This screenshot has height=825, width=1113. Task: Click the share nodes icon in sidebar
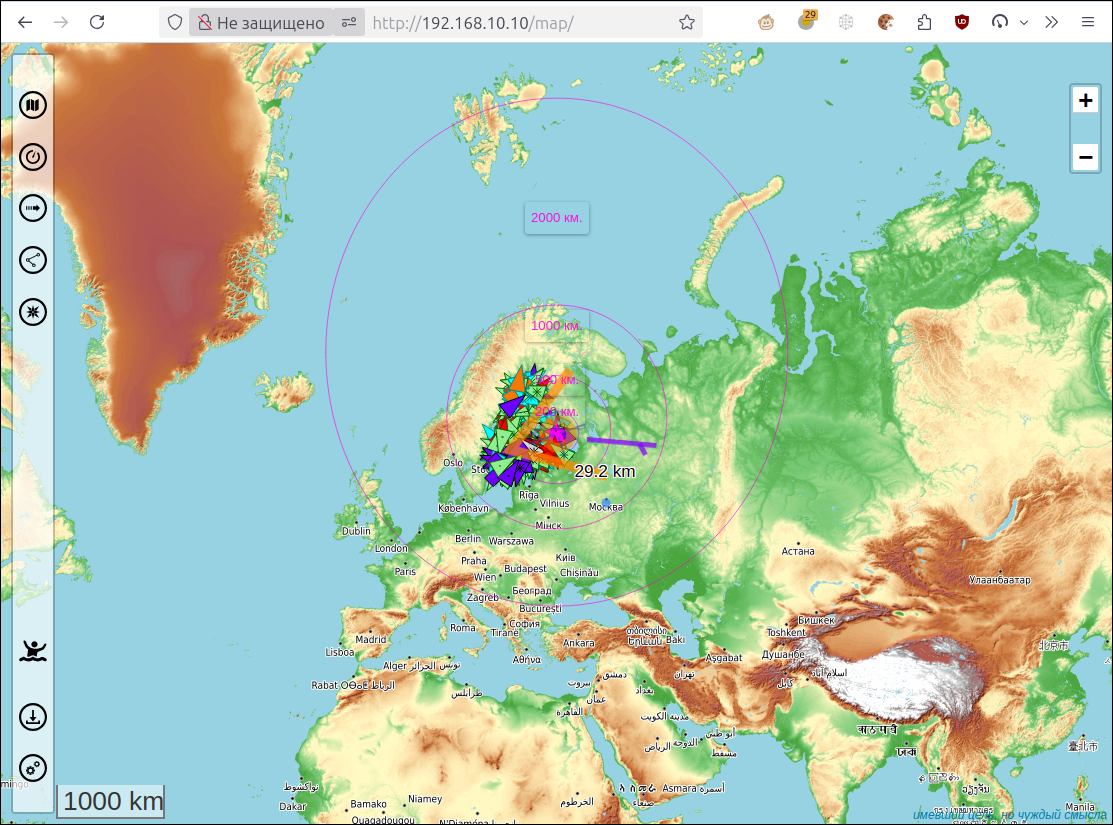pos(33,260)
